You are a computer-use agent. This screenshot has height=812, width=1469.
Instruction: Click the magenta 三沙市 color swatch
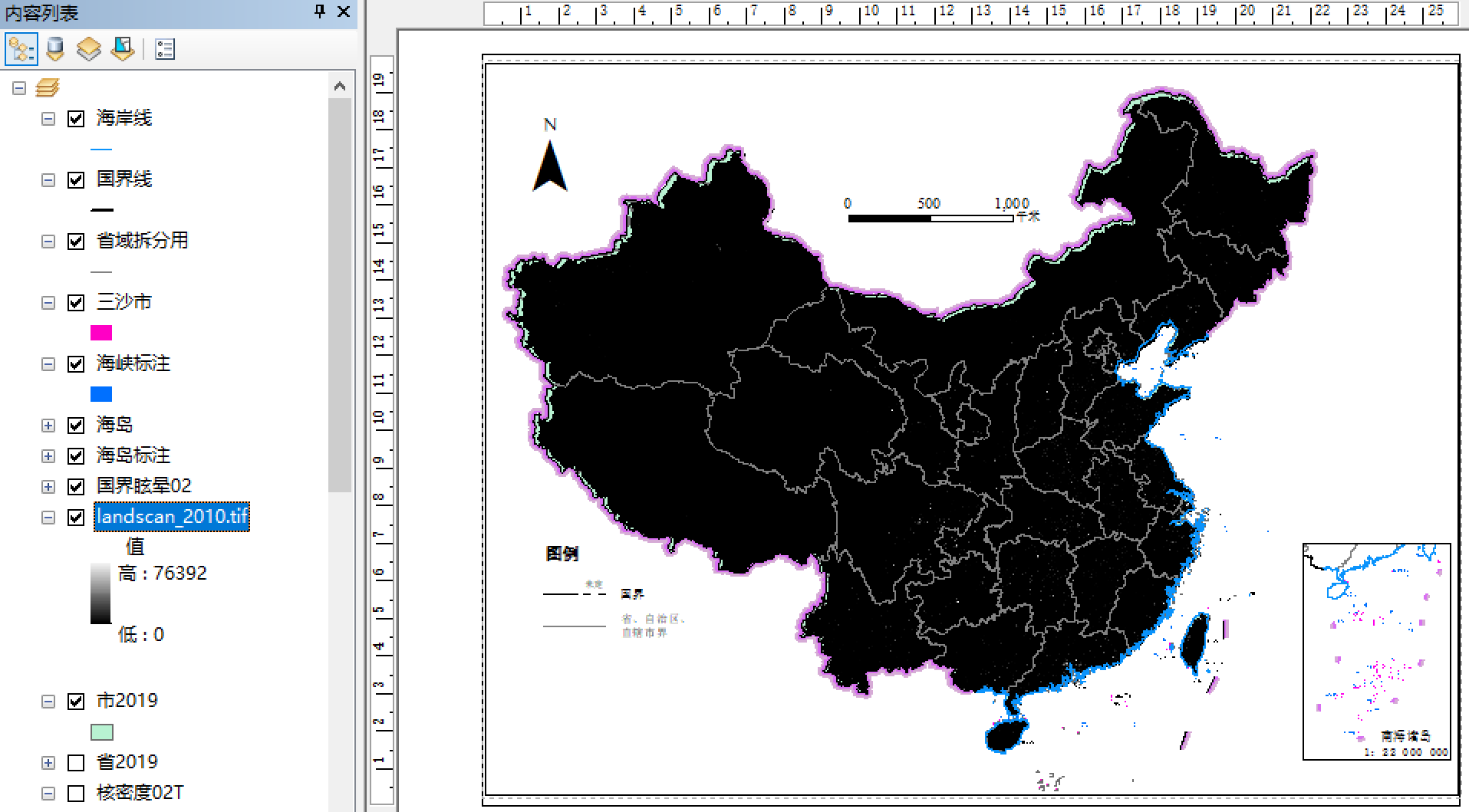click(100, 333)
